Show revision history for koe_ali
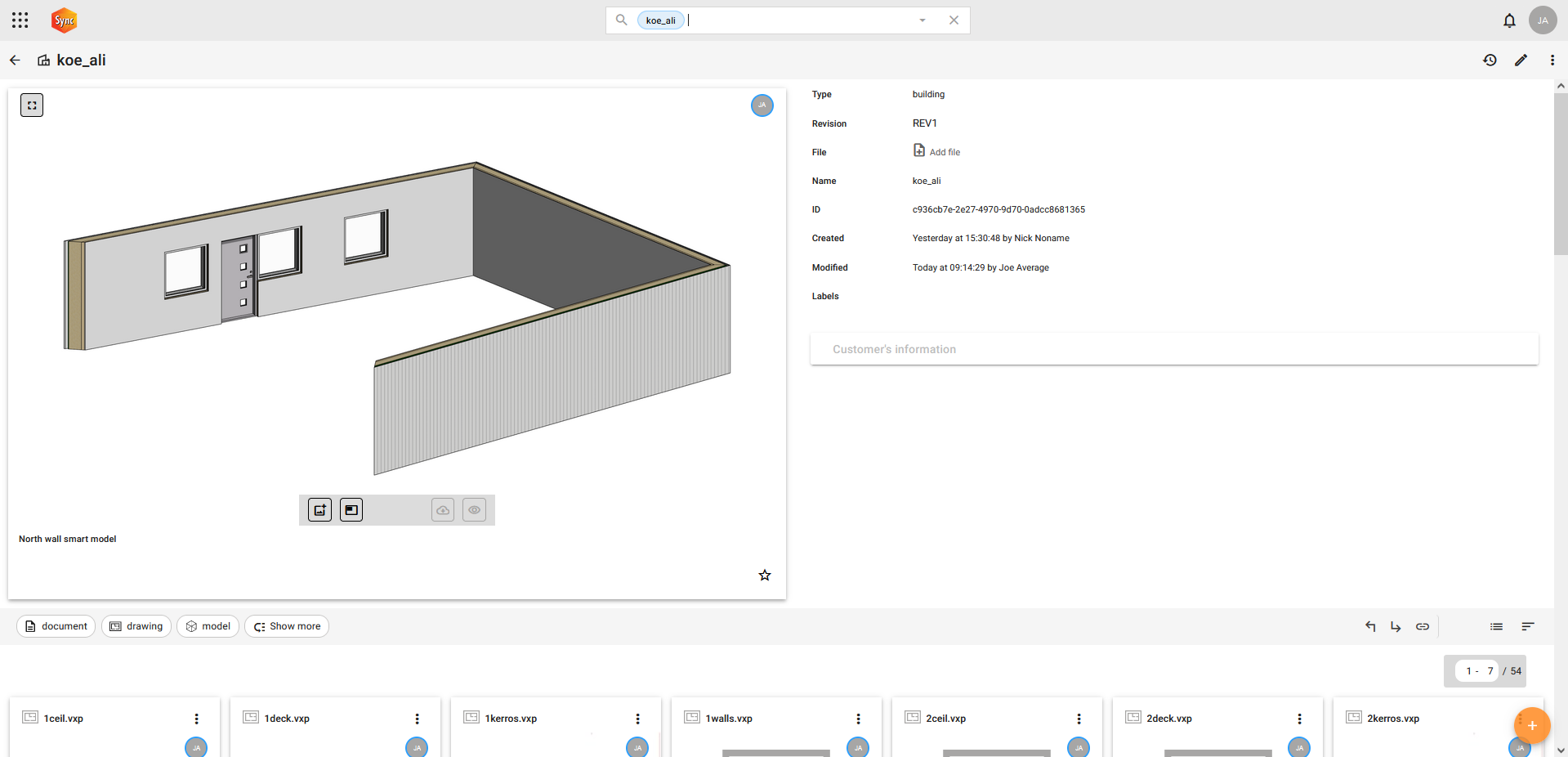 click(1490, 60)
